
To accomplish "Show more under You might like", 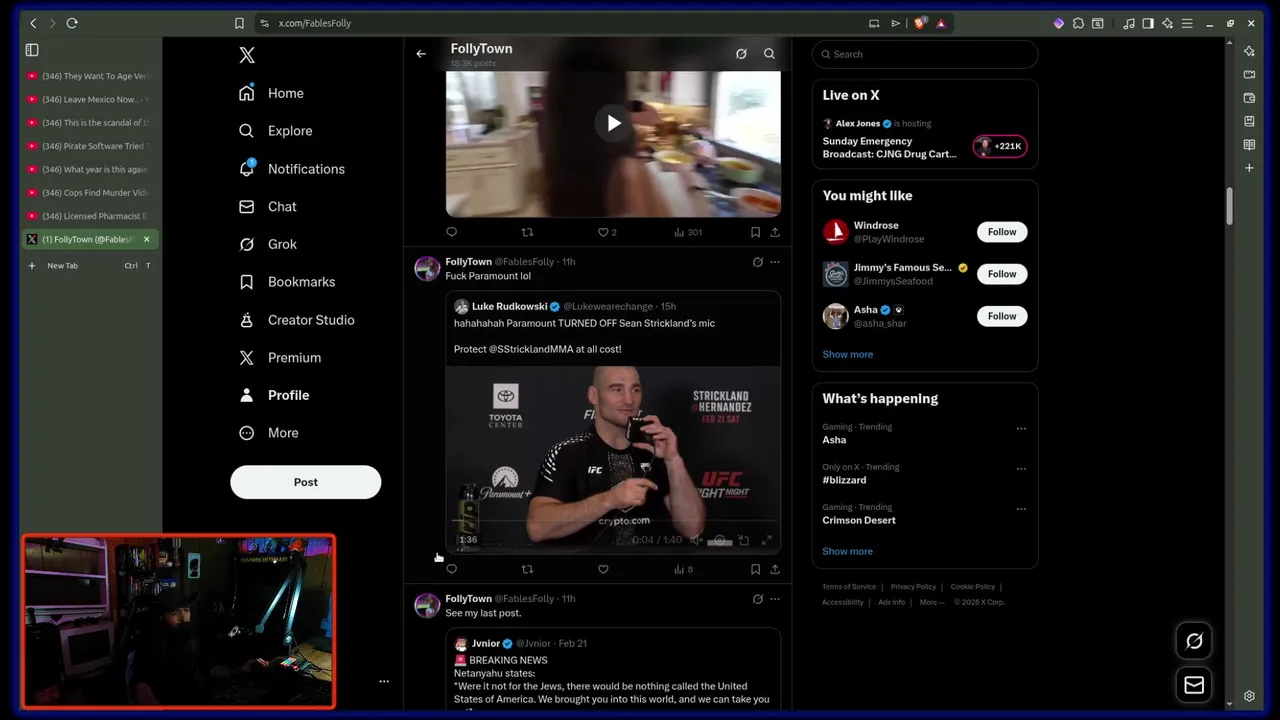I will click(x=847, y=354).
